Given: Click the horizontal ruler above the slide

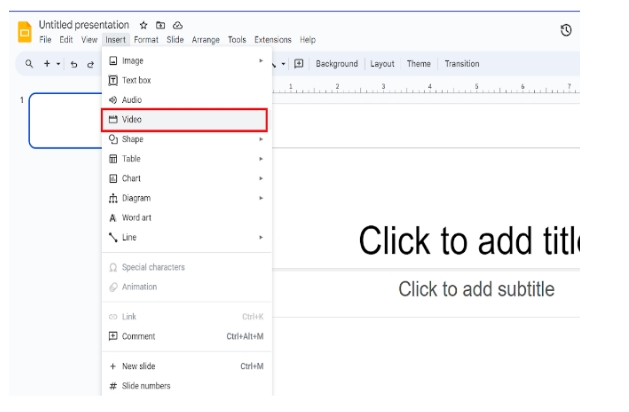Looking at the screenshot, I should (426, 88).
